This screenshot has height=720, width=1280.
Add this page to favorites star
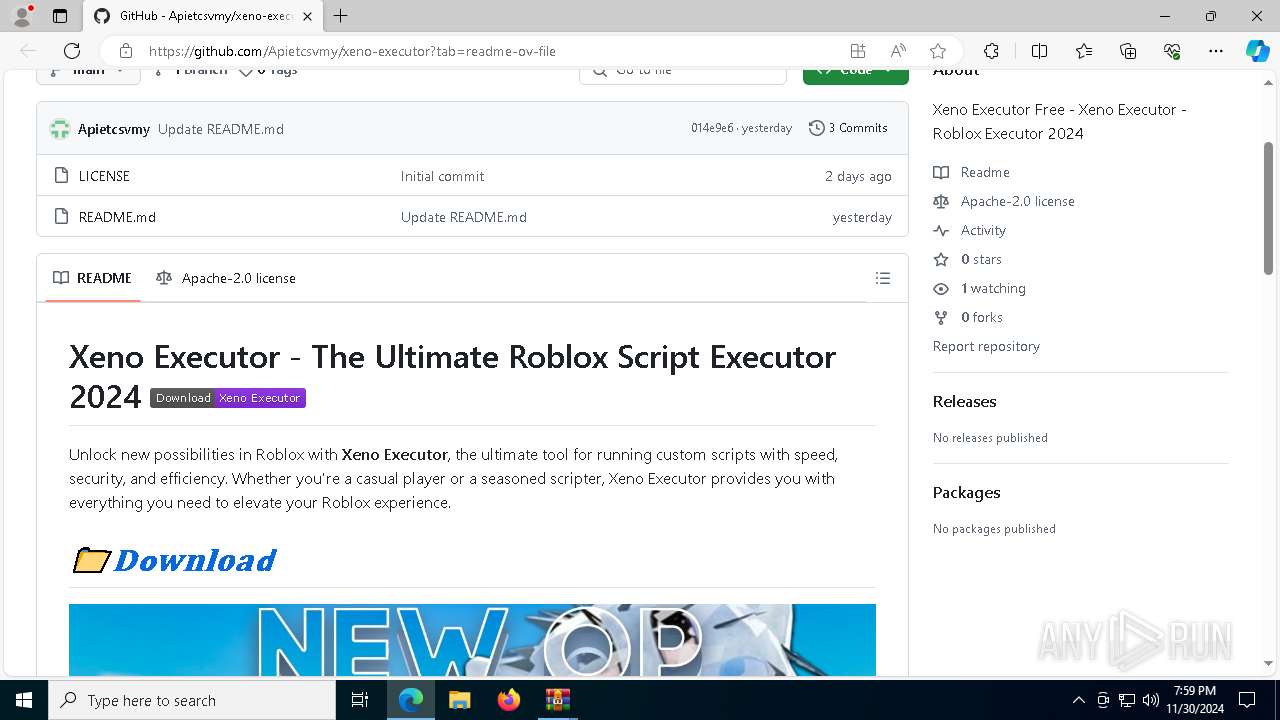tap(938, 51)
